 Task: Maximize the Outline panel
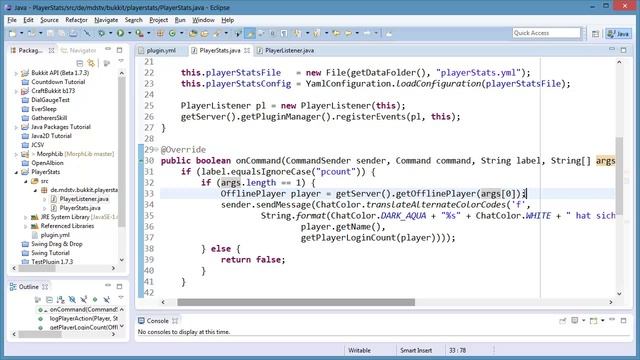click(x=119, y=287)
